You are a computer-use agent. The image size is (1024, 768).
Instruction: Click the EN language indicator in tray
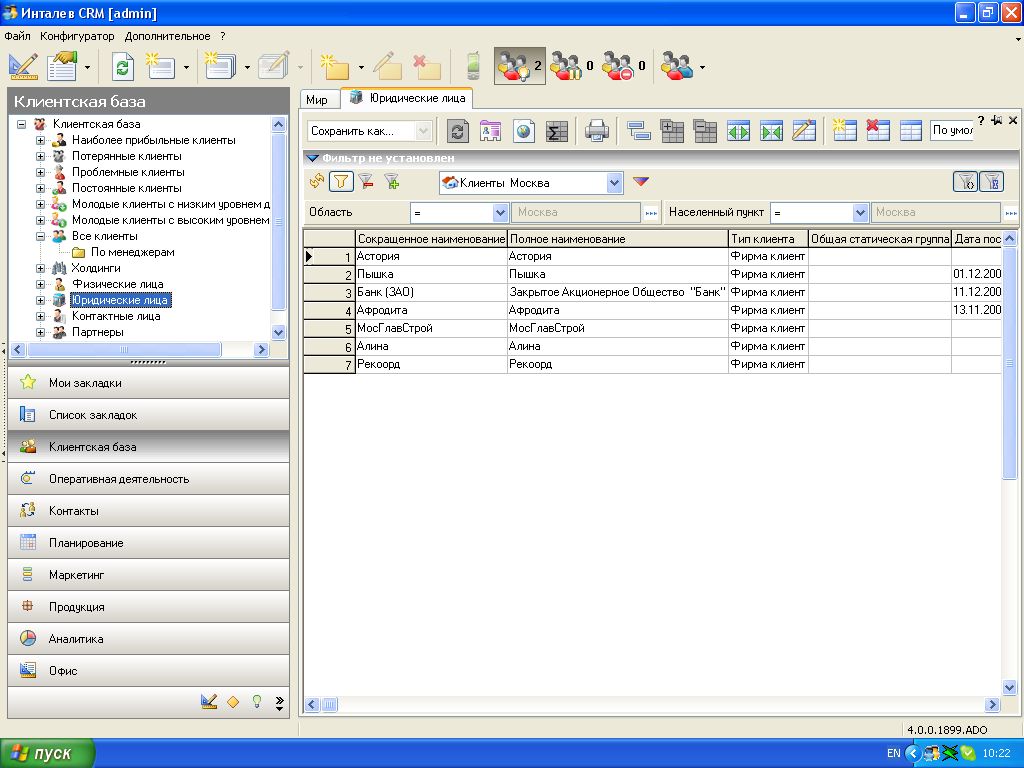893,753
